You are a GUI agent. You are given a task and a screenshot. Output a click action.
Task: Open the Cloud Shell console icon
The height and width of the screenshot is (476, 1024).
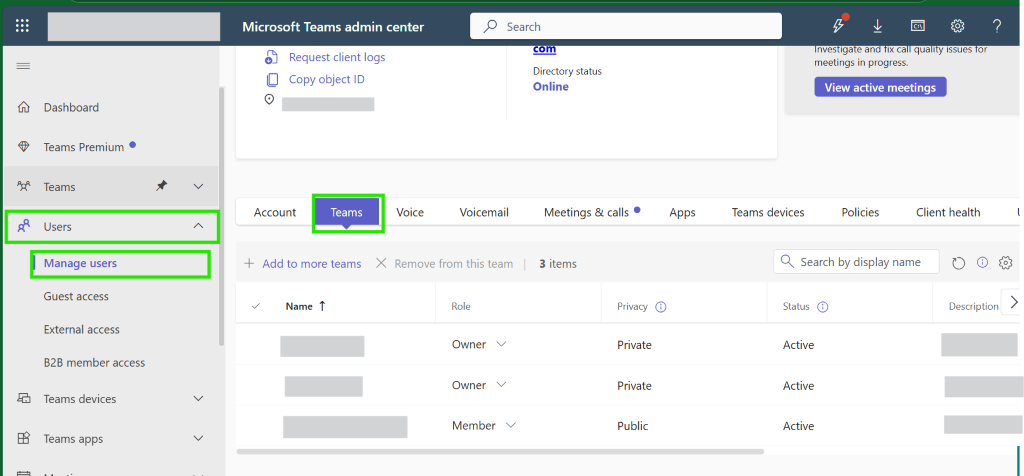918,26
